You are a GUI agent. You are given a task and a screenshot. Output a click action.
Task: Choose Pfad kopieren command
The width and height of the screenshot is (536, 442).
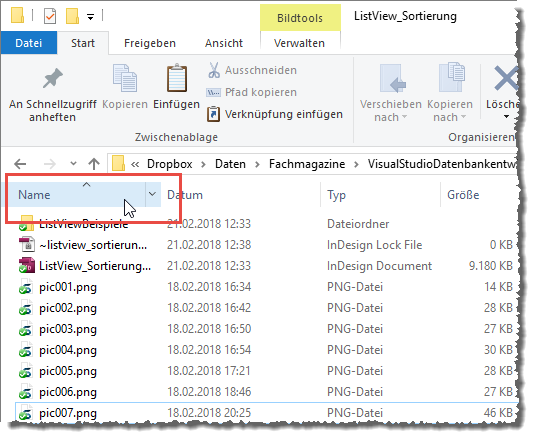coord(252,92)
